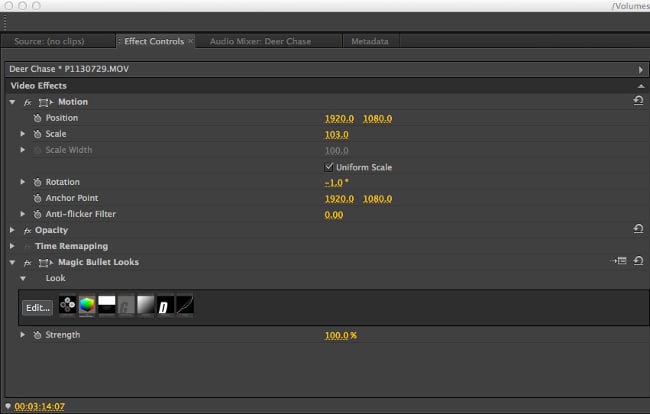Screen dimensions: 650x414
Task: Expand the Opacity effect properties
Action: click(12, 230)
